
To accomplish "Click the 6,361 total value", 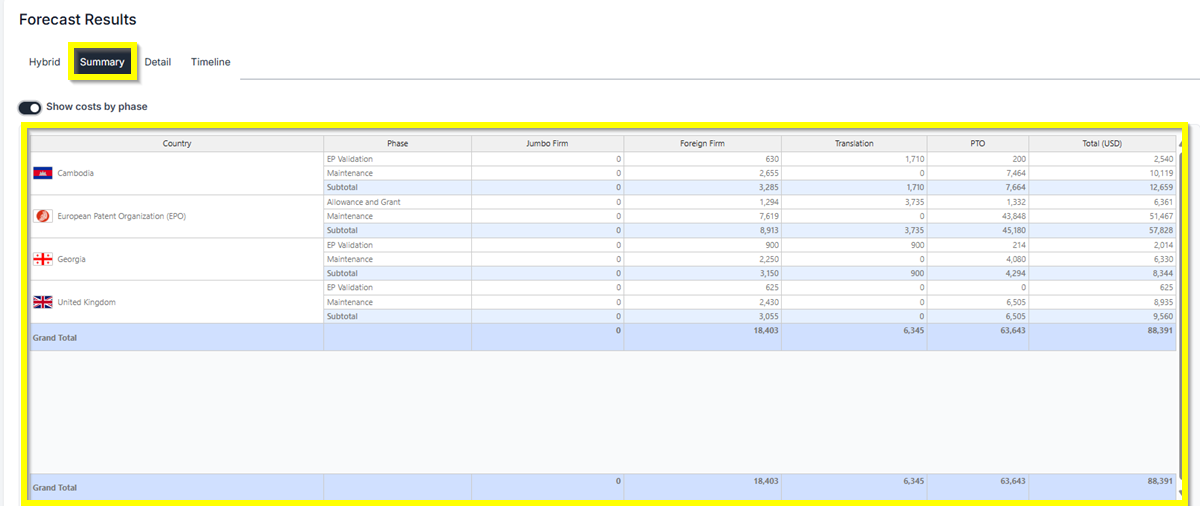I will coord(1163,202).
